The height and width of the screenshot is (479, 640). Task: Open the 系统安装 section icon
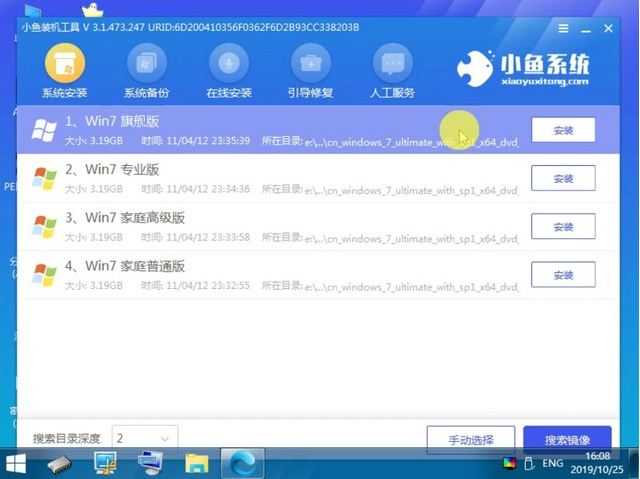coord(64,63)
